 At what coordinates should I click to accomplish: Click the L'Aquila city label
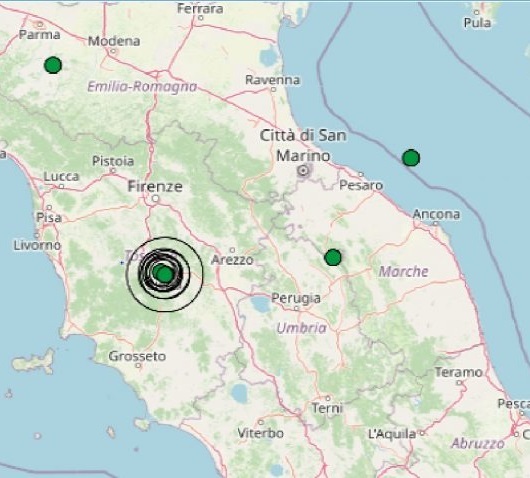click(392, 434)
